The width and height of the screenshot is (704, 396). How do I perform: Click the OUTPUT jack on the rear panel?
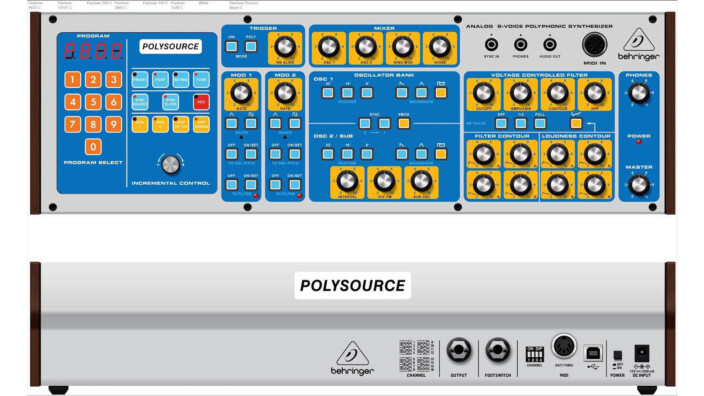(459, 350)
